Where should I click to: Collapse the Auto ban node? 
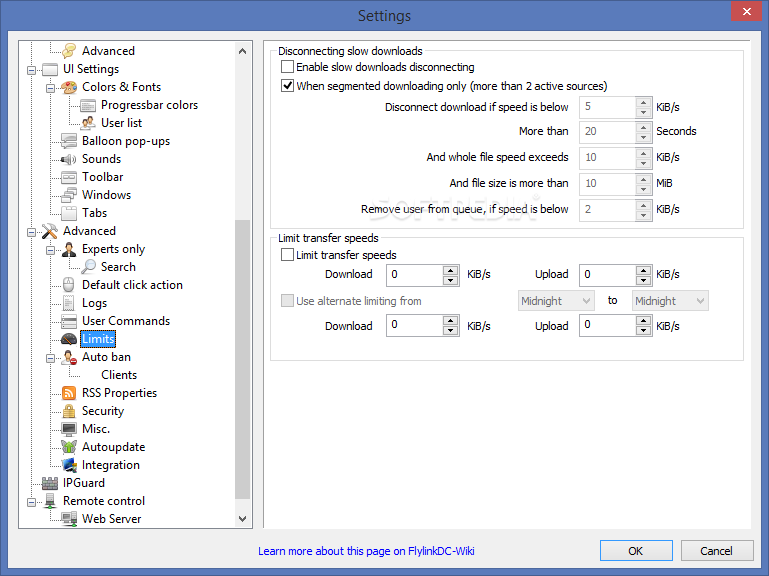(51, 358)
